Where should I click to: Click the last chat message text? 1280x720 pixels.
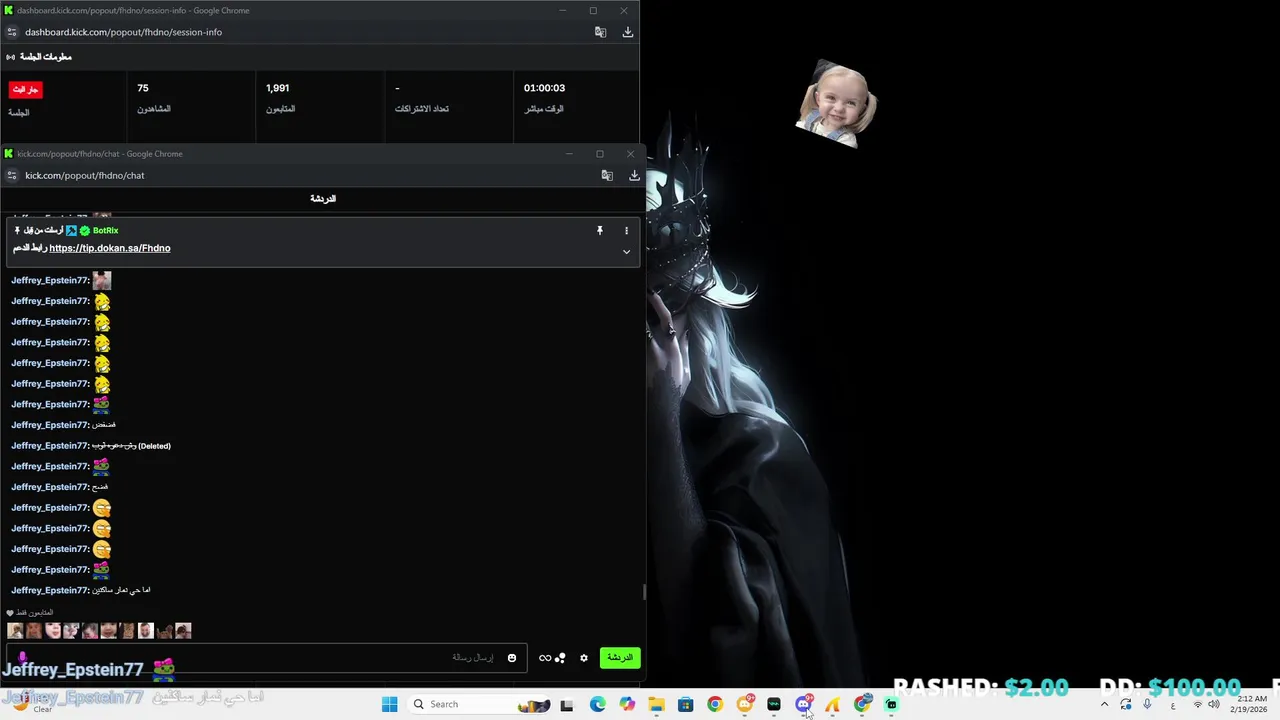point(121,590)
